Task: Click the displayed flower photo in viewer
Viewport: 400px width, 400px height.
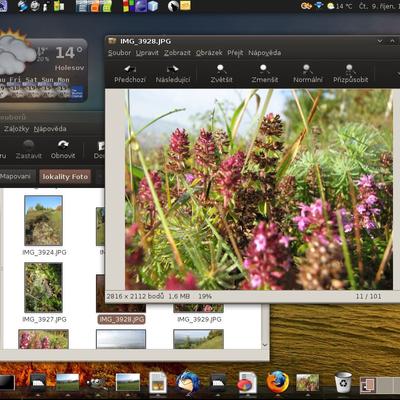Action: pos(259,189)
